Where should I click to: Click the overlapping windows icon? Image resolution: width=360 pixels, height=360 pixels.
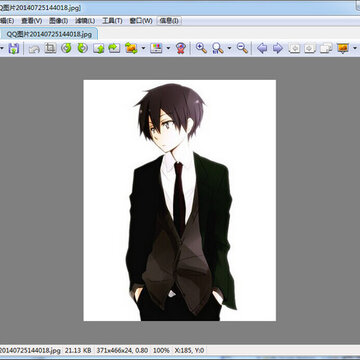[x=326, y=49]
